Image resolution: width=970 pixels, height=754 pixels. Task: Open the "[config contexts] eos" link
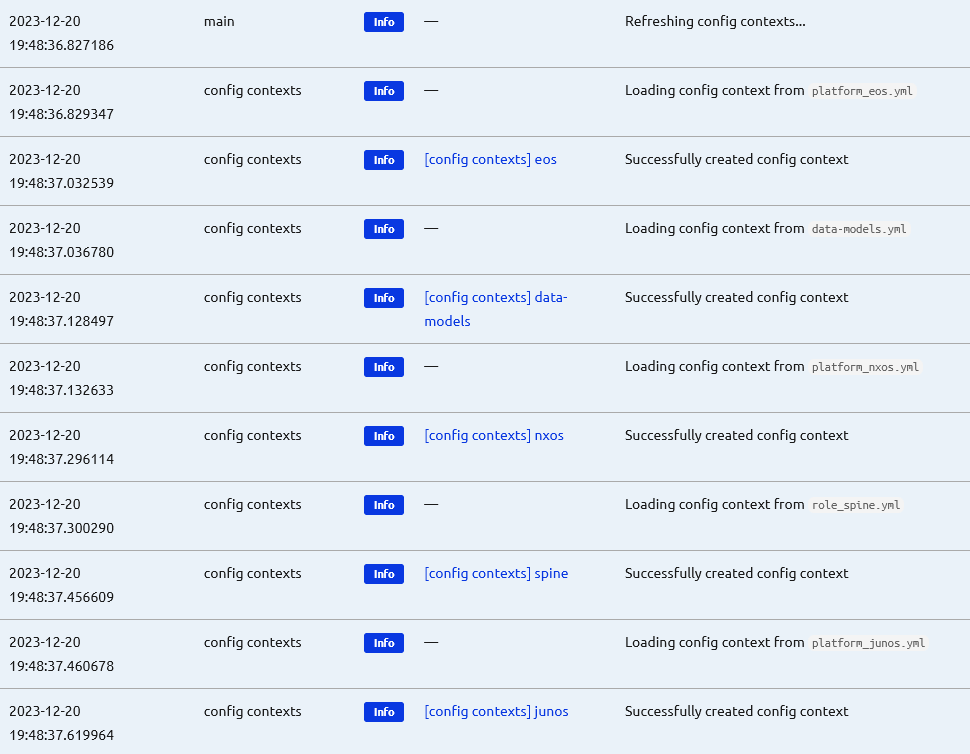(x=490, y=159)
